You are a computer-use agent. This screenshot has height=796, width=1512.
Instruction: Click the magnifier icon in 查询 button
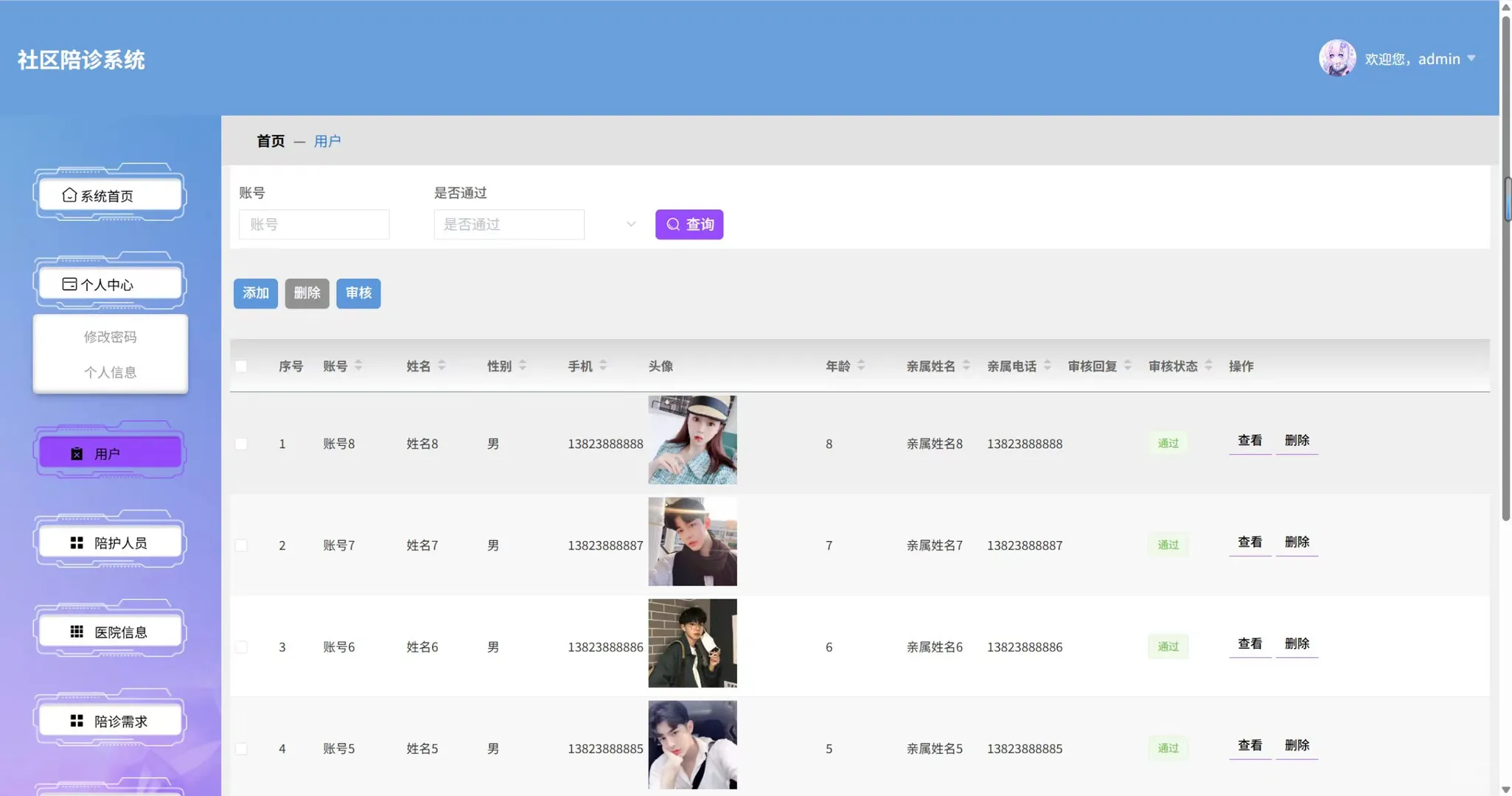pos(673,224)
